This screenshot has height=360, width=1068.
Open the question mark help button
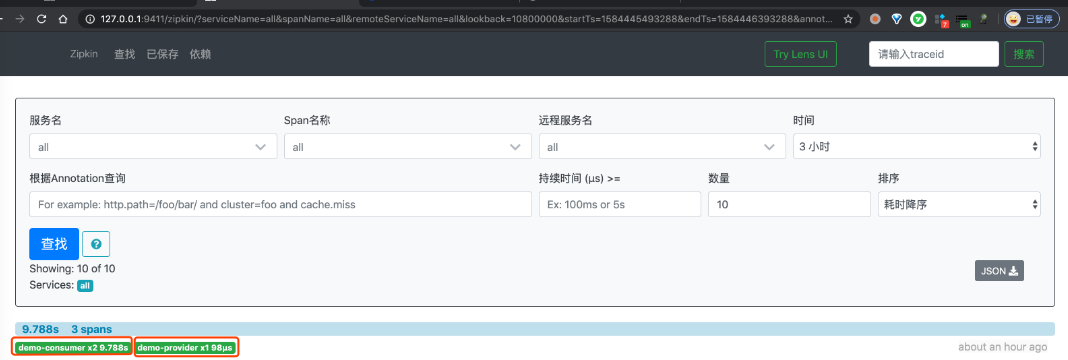click(96, 244)
